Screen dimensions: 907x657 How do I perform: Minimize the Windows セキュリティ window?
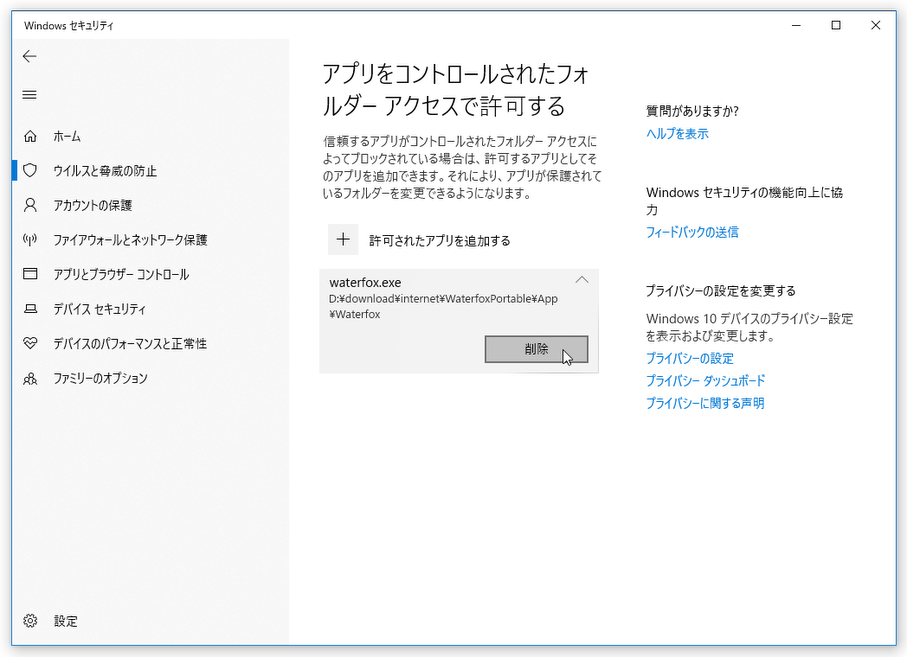(x=796, y=25)
